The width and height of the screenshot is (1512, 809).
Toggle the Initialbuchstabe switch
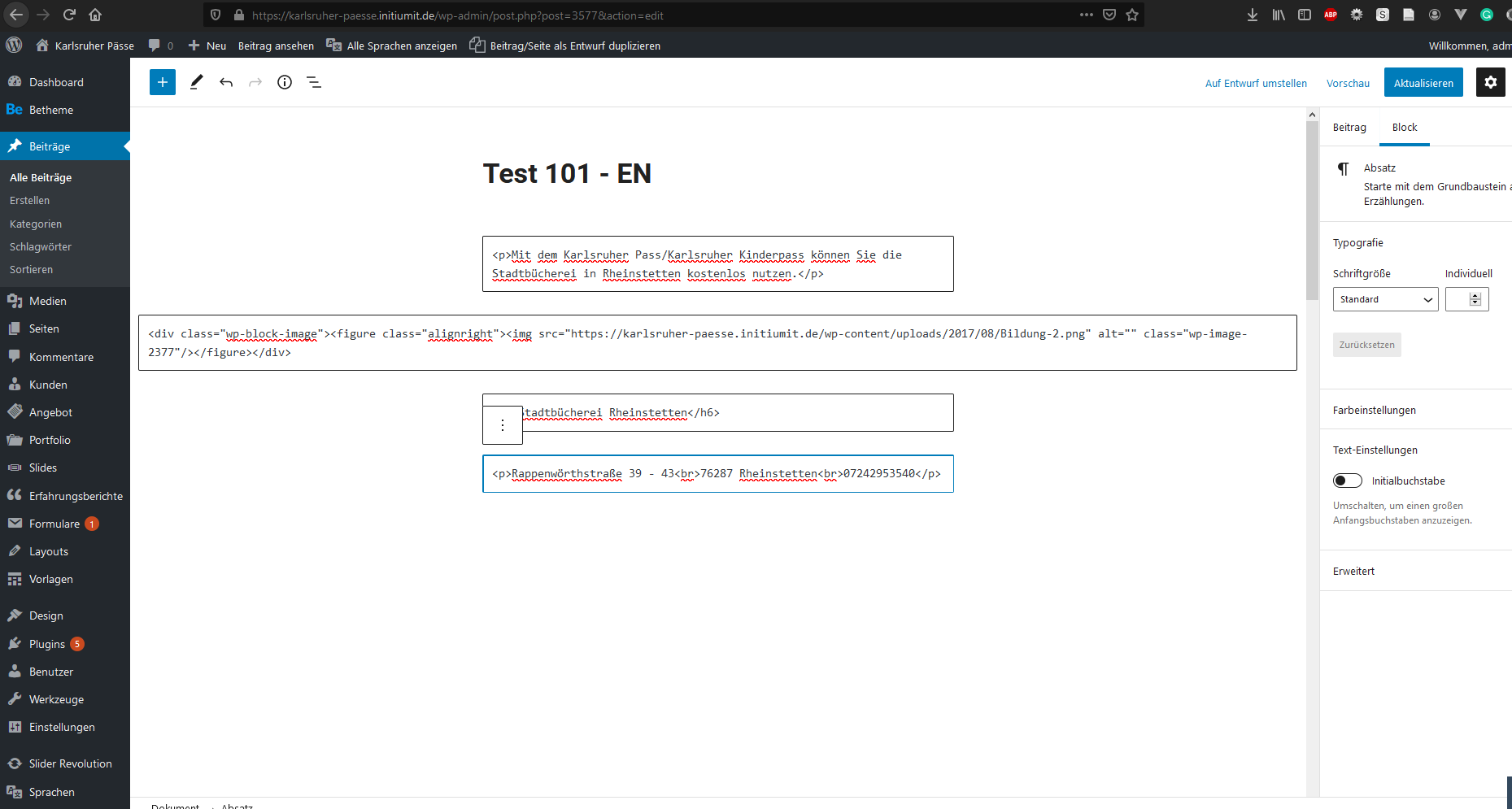1348,481
